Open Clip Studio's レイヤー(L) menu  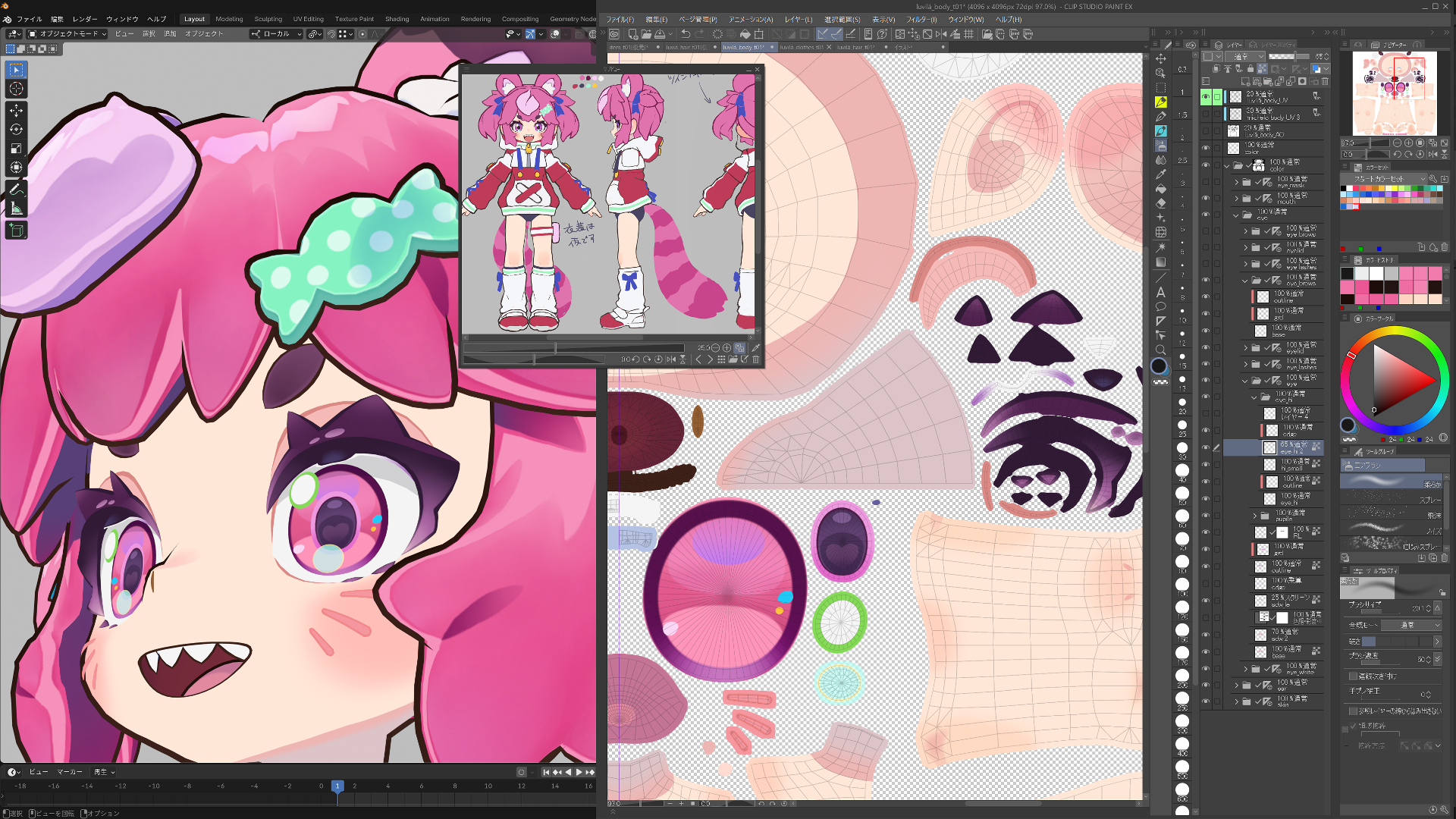pyautogui.click(x=798, y=20)
